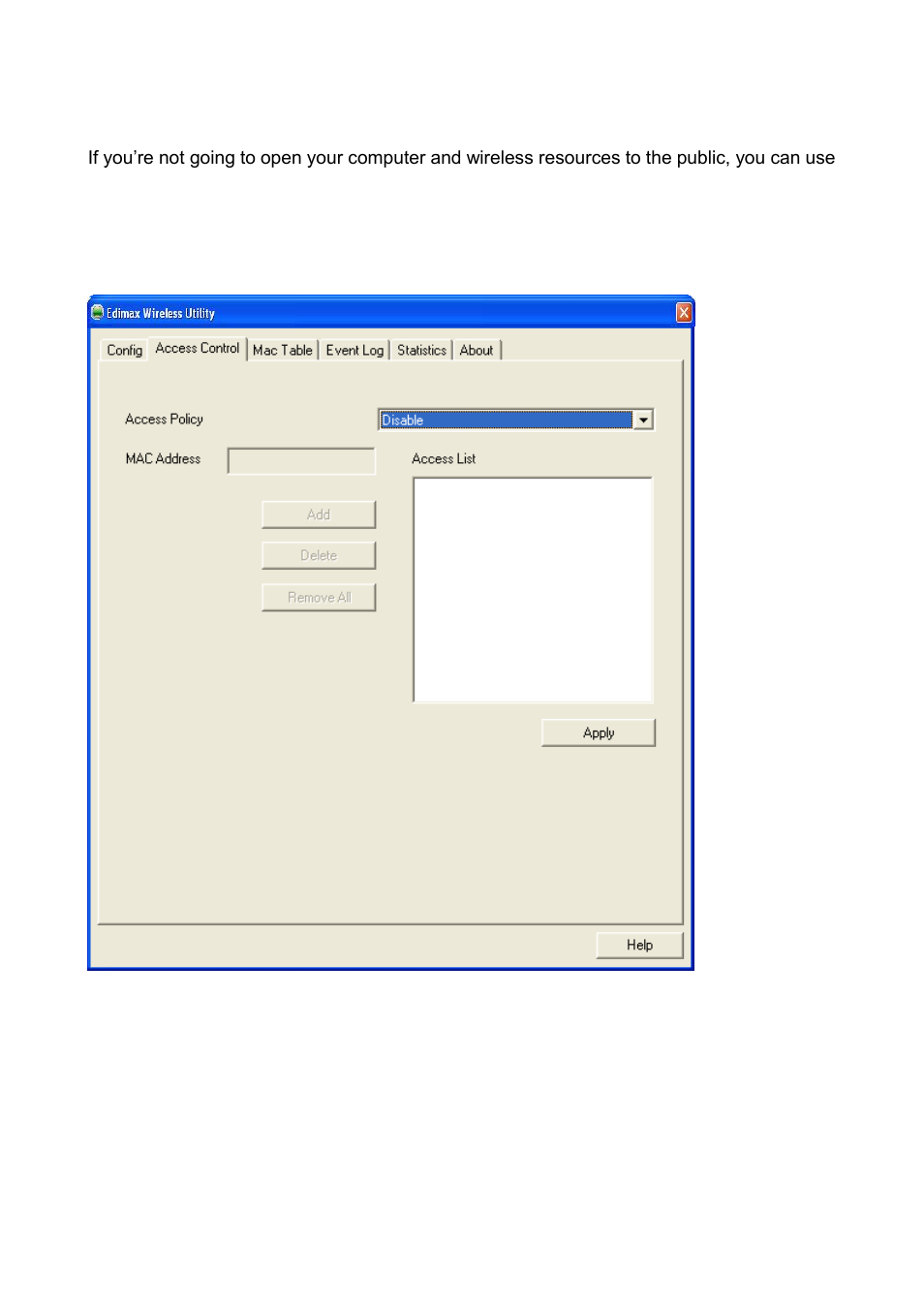Close the Edimax Wireless Utility window
This screenshot has height=1308, width=924.
coord(684,312)
